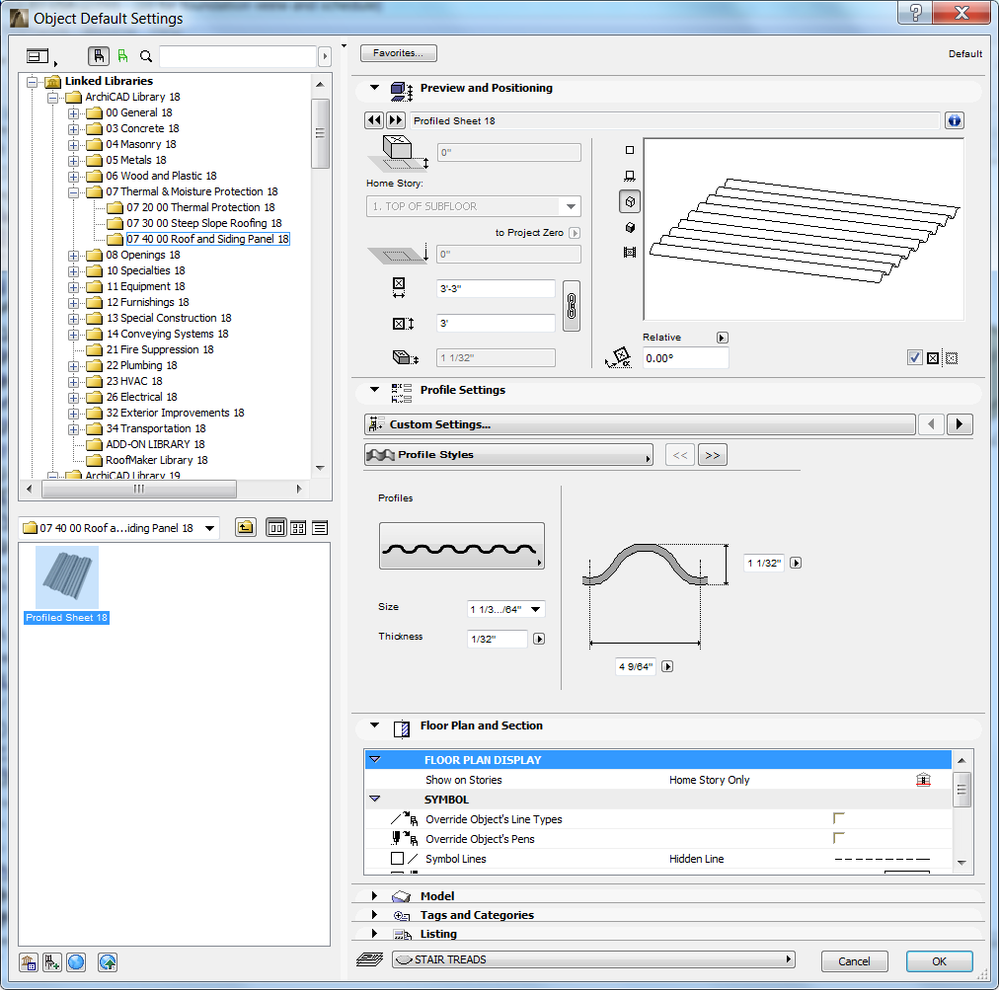Collapse Floor Plan and Section panel
Screen dimensions: 999x990
375,726
